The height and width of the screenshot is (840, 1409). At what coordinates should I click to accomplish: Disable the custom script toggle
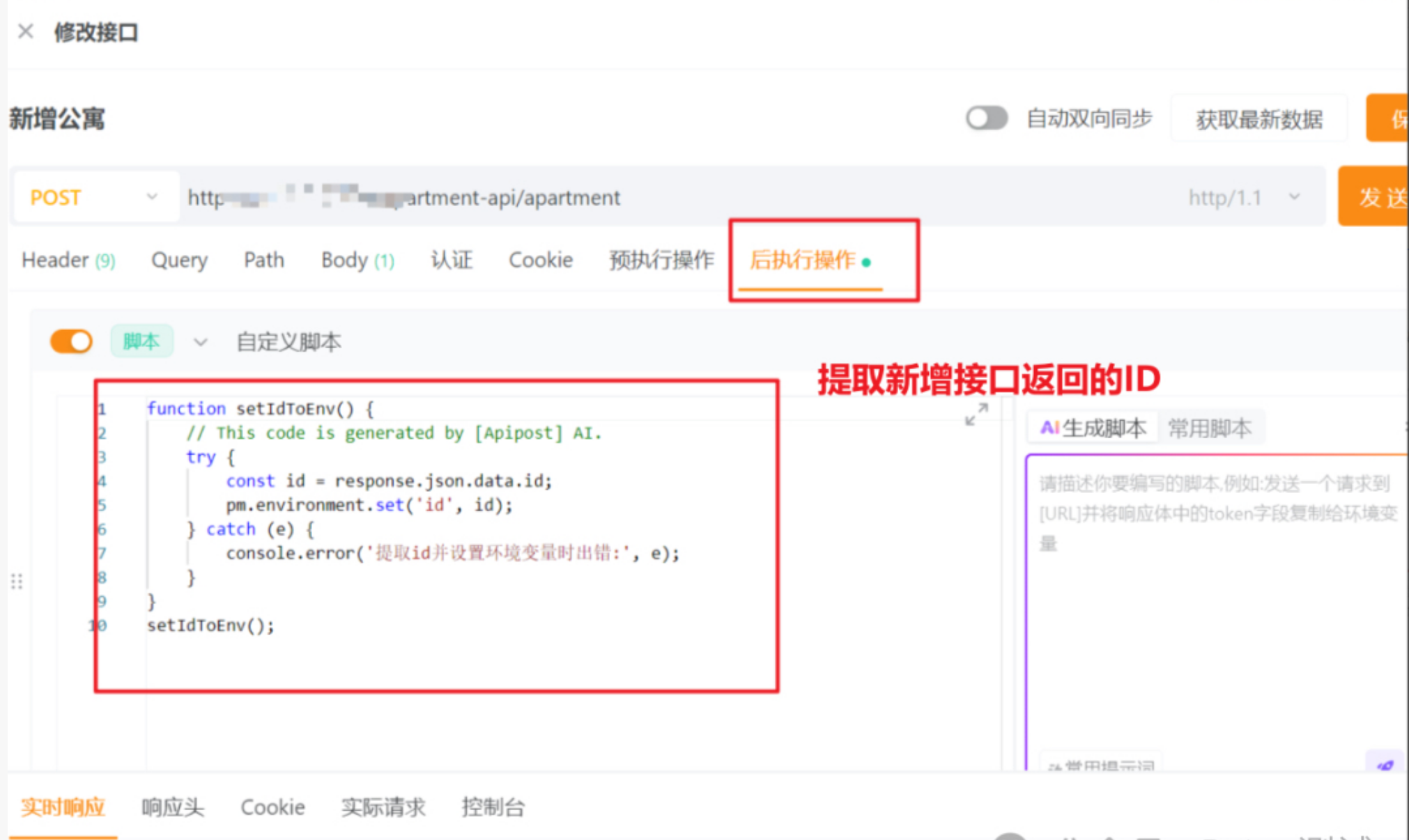click(71, 341)
